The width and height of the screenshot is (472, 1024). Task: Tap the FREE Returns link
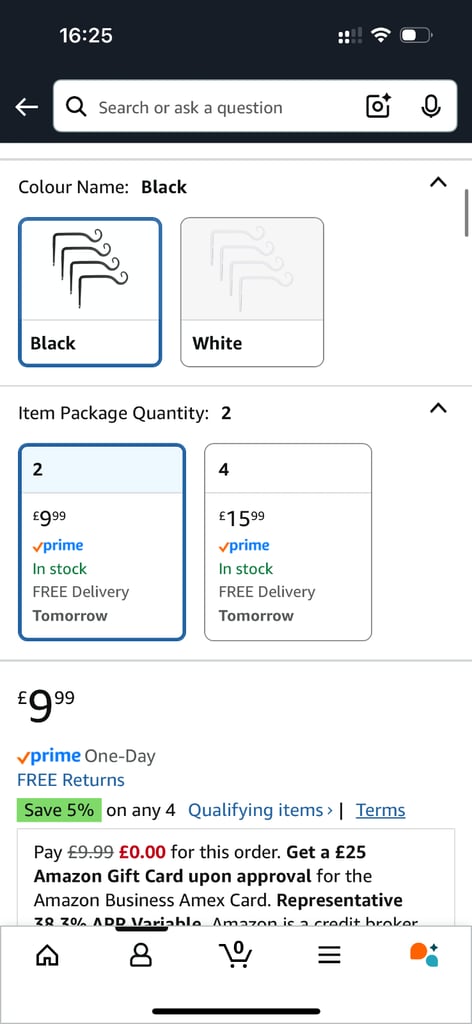[71, 780]
